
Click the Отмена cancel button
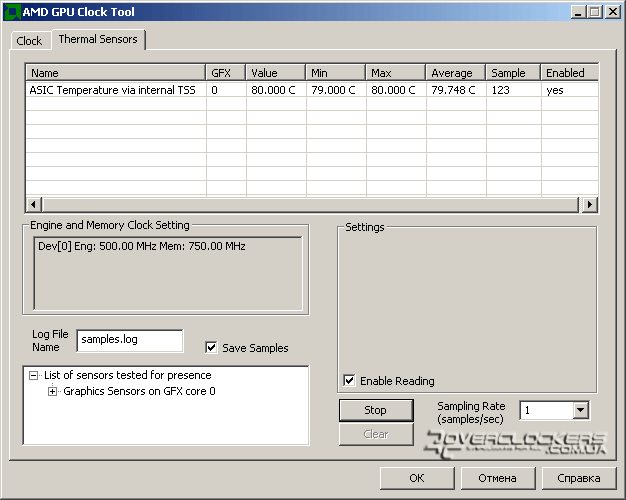498,478
